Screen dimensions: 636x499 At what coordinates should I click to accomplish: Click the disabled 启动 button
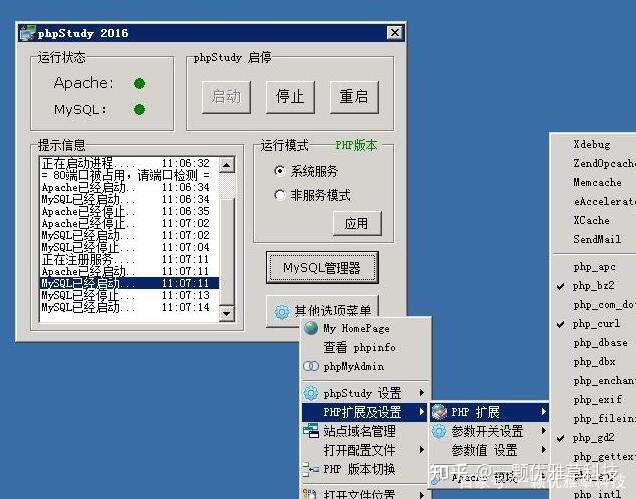click(x=226, y=97)
